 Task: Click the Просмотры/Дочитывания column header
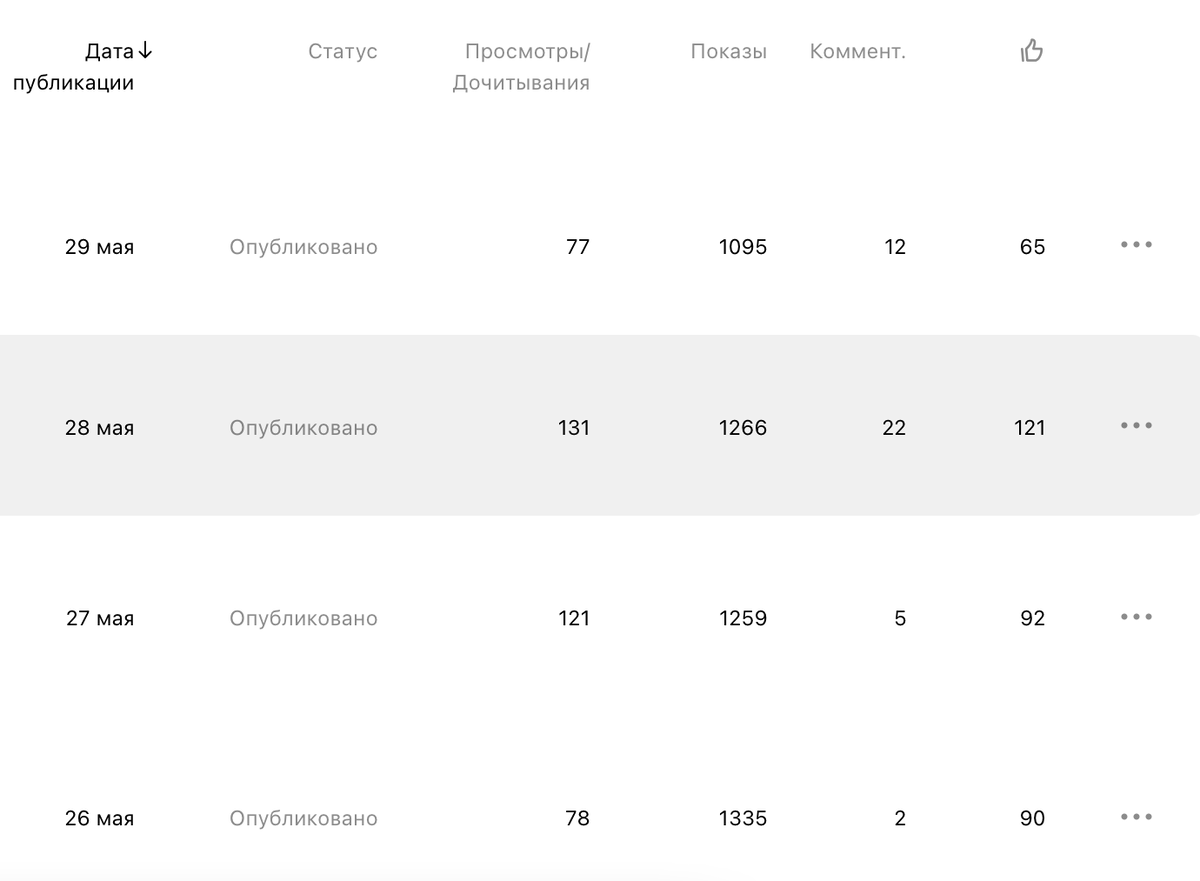(521, 67)
